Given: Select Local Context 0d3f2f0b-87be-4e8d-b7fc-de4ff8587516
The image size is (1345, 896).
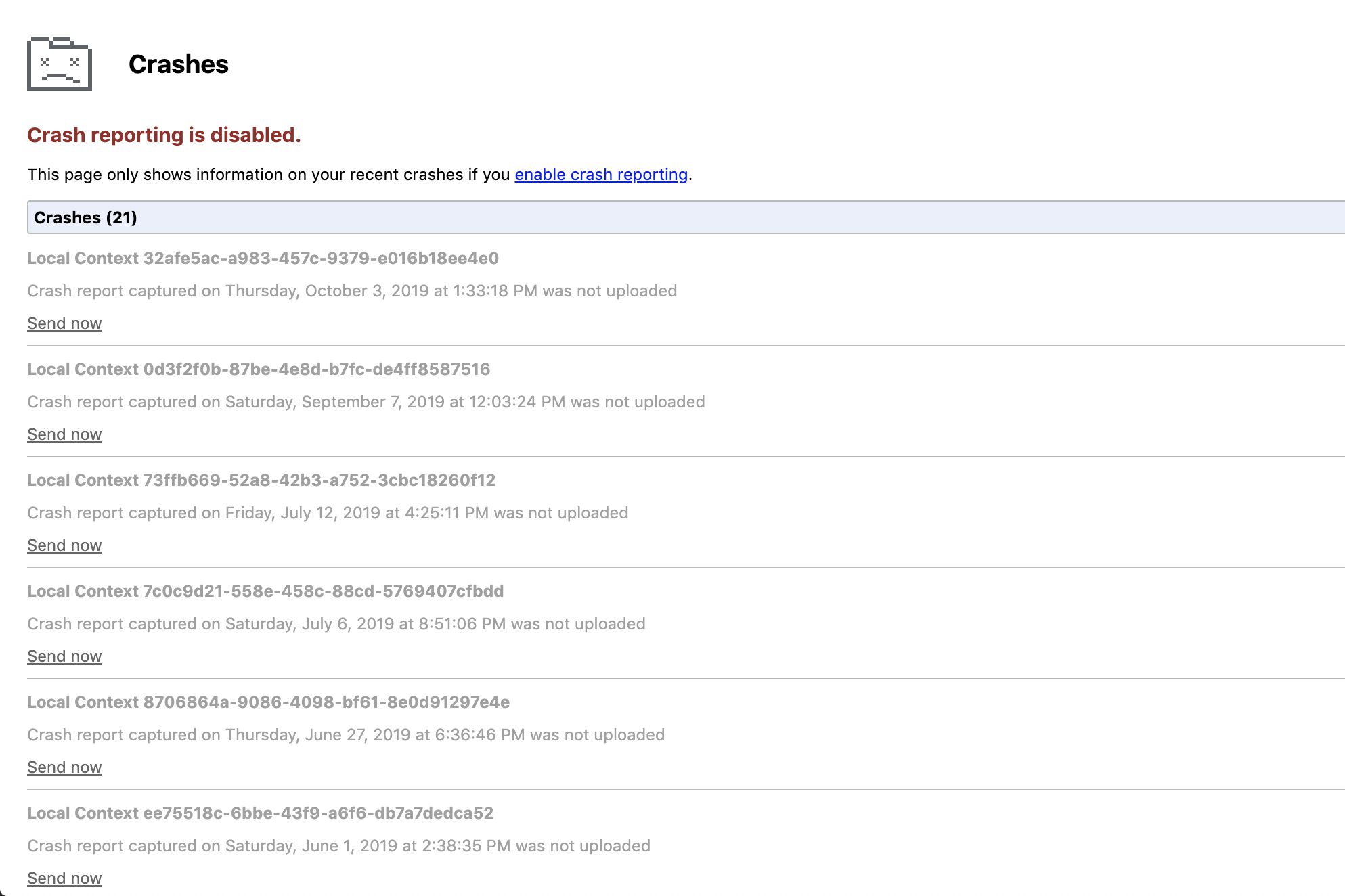Looking at the screenshot, I should [259, 369].
